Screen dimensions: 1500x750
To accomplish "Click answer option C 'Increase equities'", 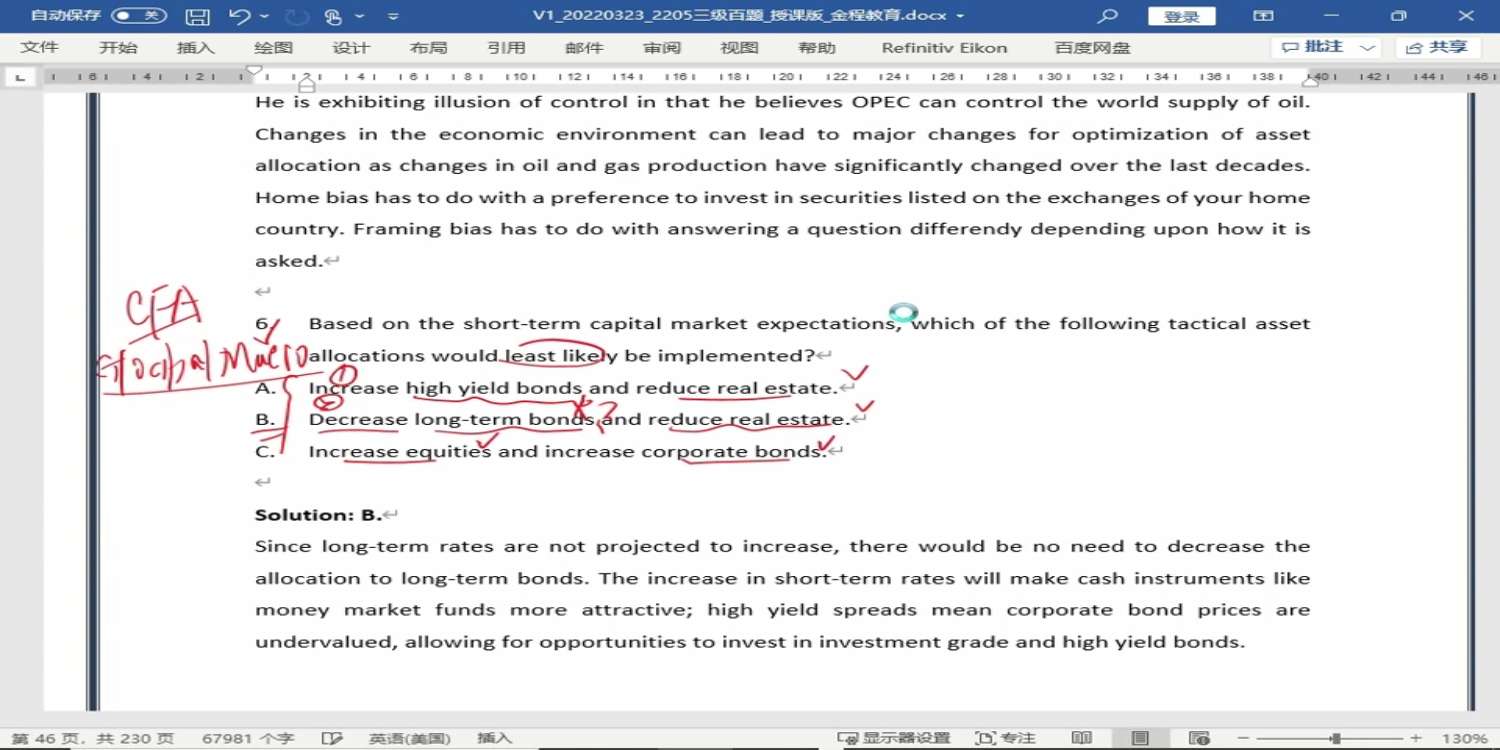I will point(400,452).
